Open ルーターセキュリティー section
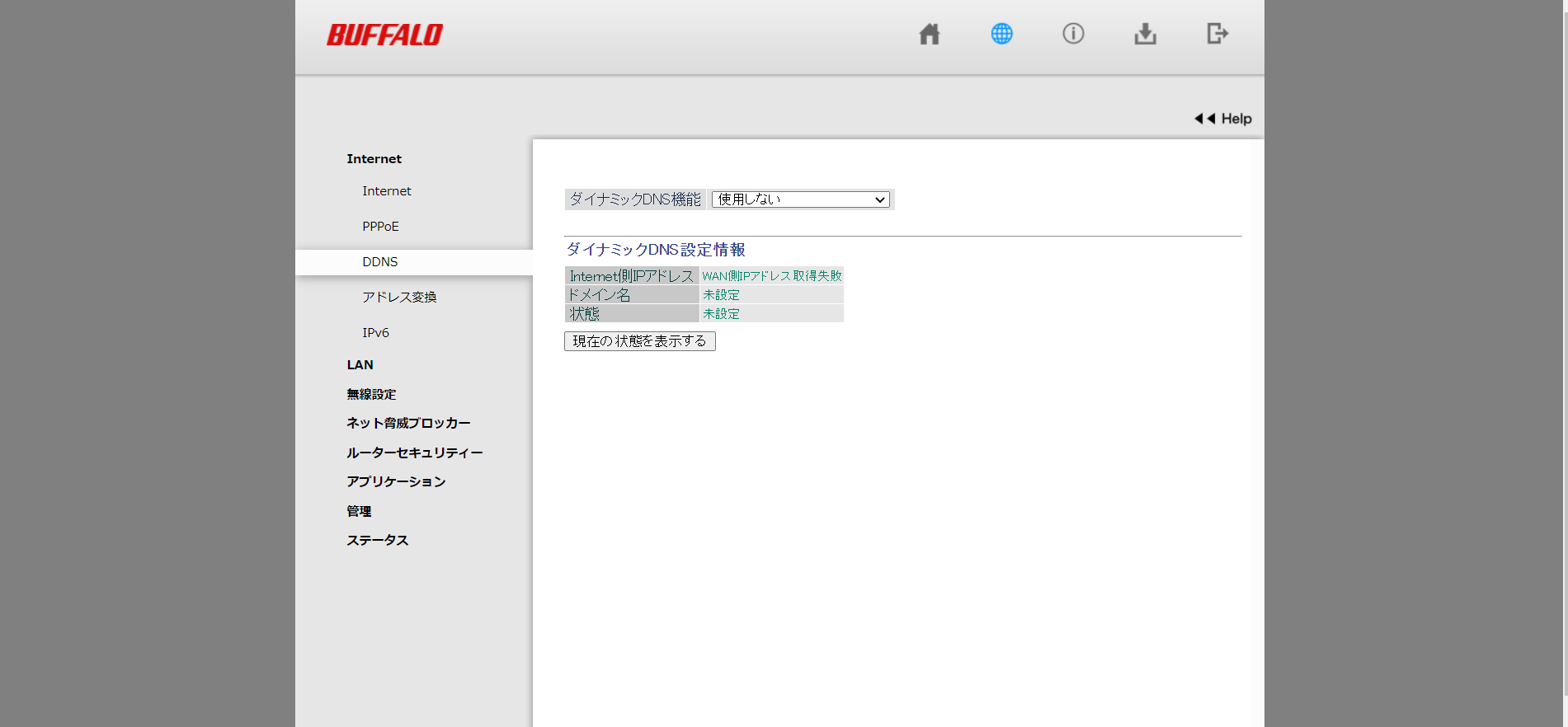Image resolution: width=1568 pixels, height=727 pixels. tap(414, 453)
